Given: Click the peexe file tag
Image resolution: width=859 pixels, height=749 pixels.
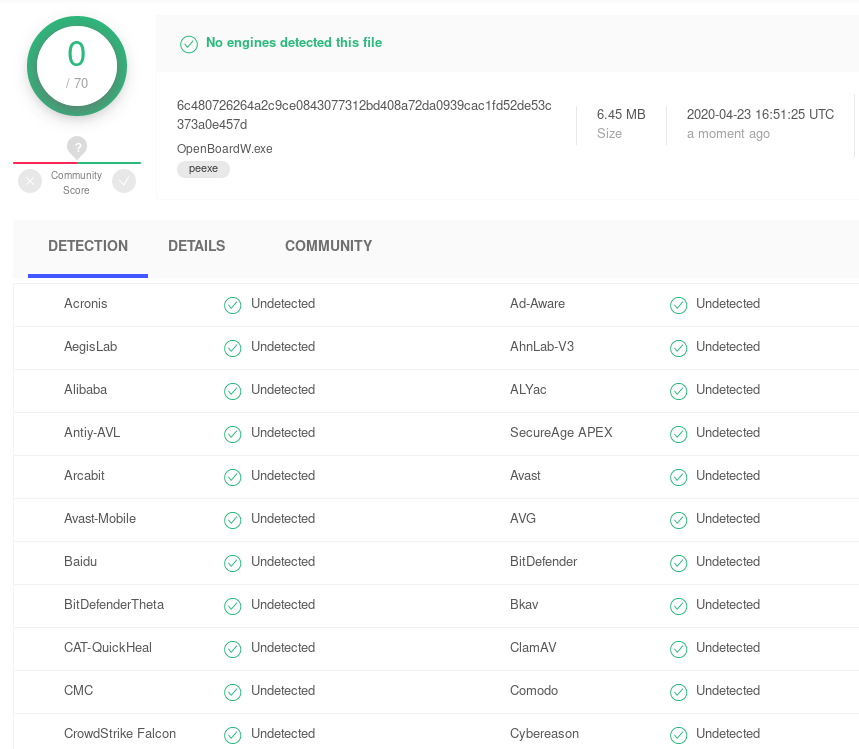Looking at the screenshot, I should [x=203, y=169].
